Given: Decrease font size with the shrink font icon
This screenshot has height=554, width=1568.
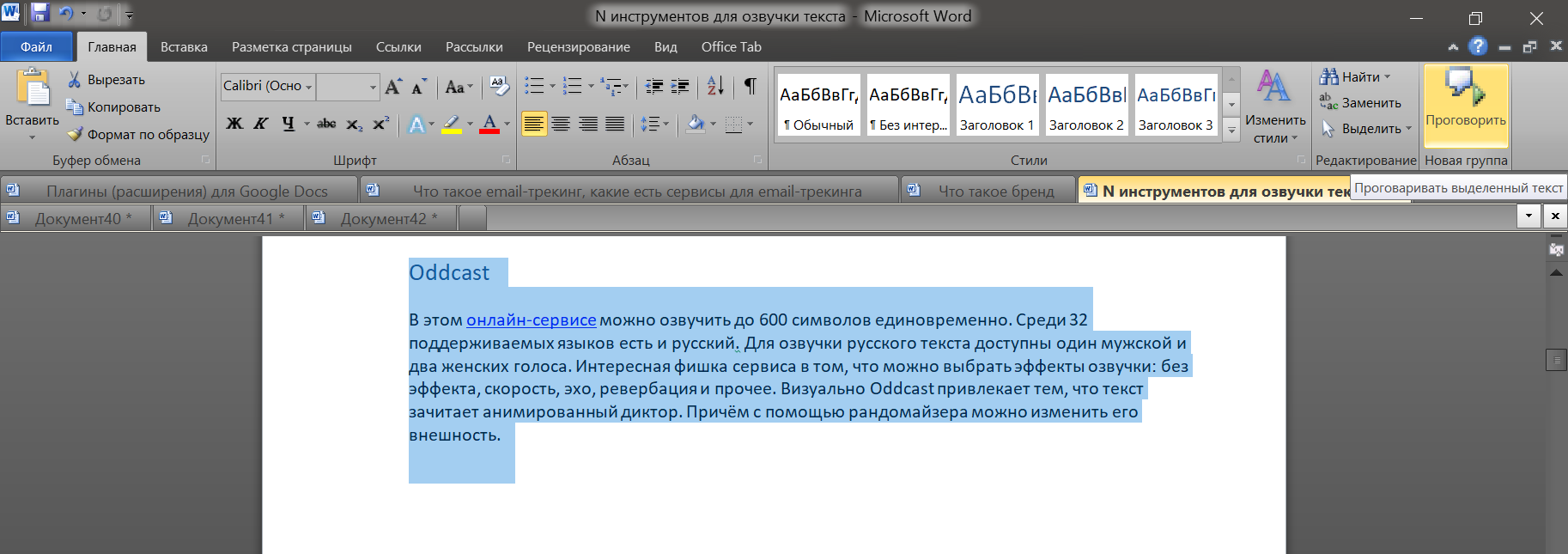Looking at the screenshot, I should 419,86.
